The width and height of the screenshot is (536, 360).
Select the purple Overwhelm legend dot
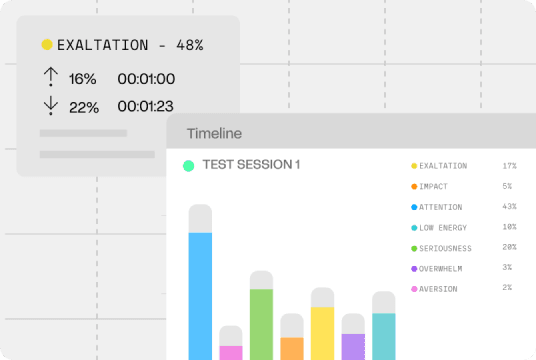point(414,269)
